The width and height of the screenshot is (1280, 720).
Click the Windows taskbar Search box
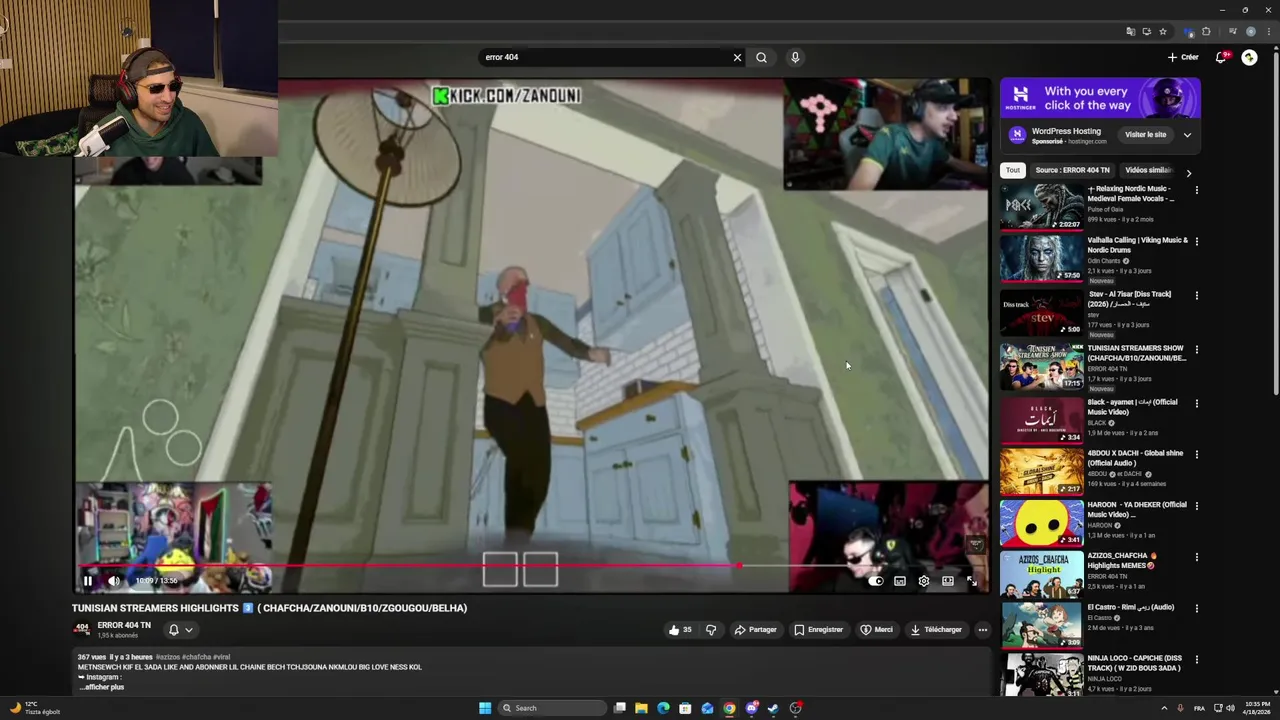pos(553,708)
